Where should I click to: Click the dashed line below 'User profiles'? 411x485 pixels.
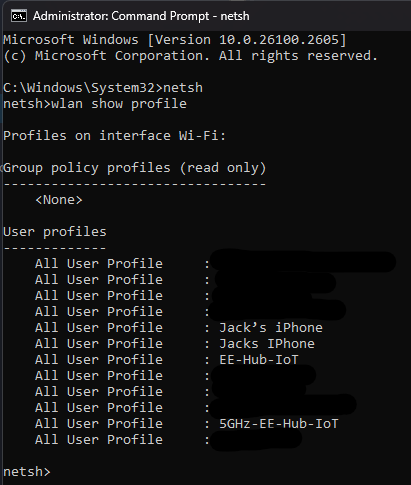(55, 248)
